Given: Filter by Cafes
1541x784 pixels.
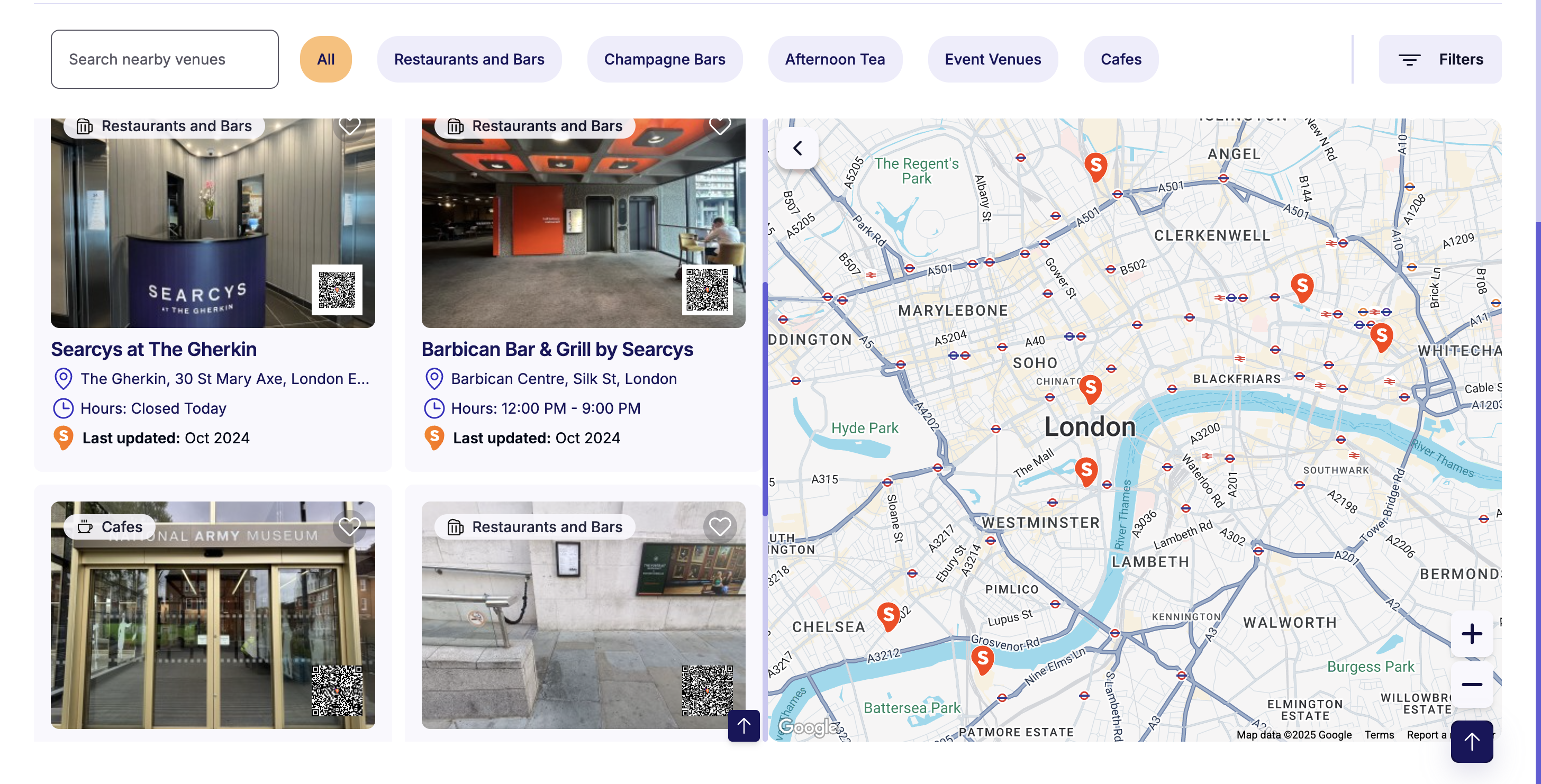Looking at the screenshot, I should 1120,59.
